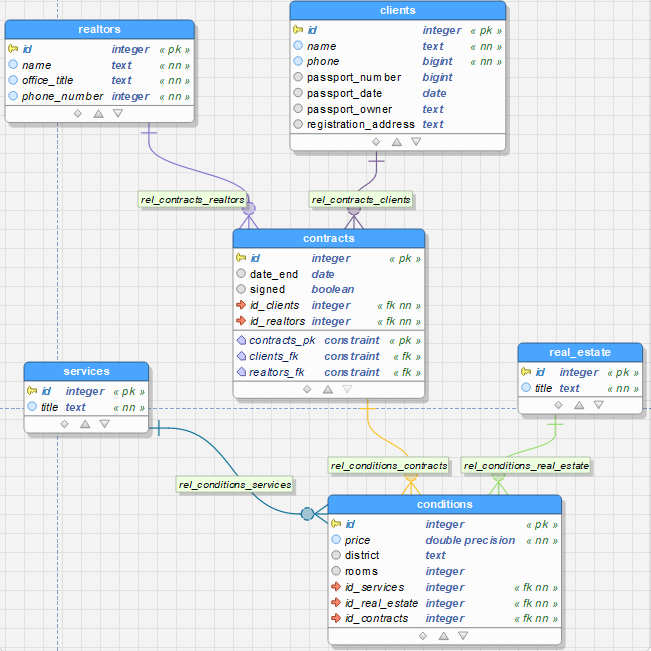The image size is (651, 651).
Task: Collapse services attributes with up triangle
Action: 85,424
